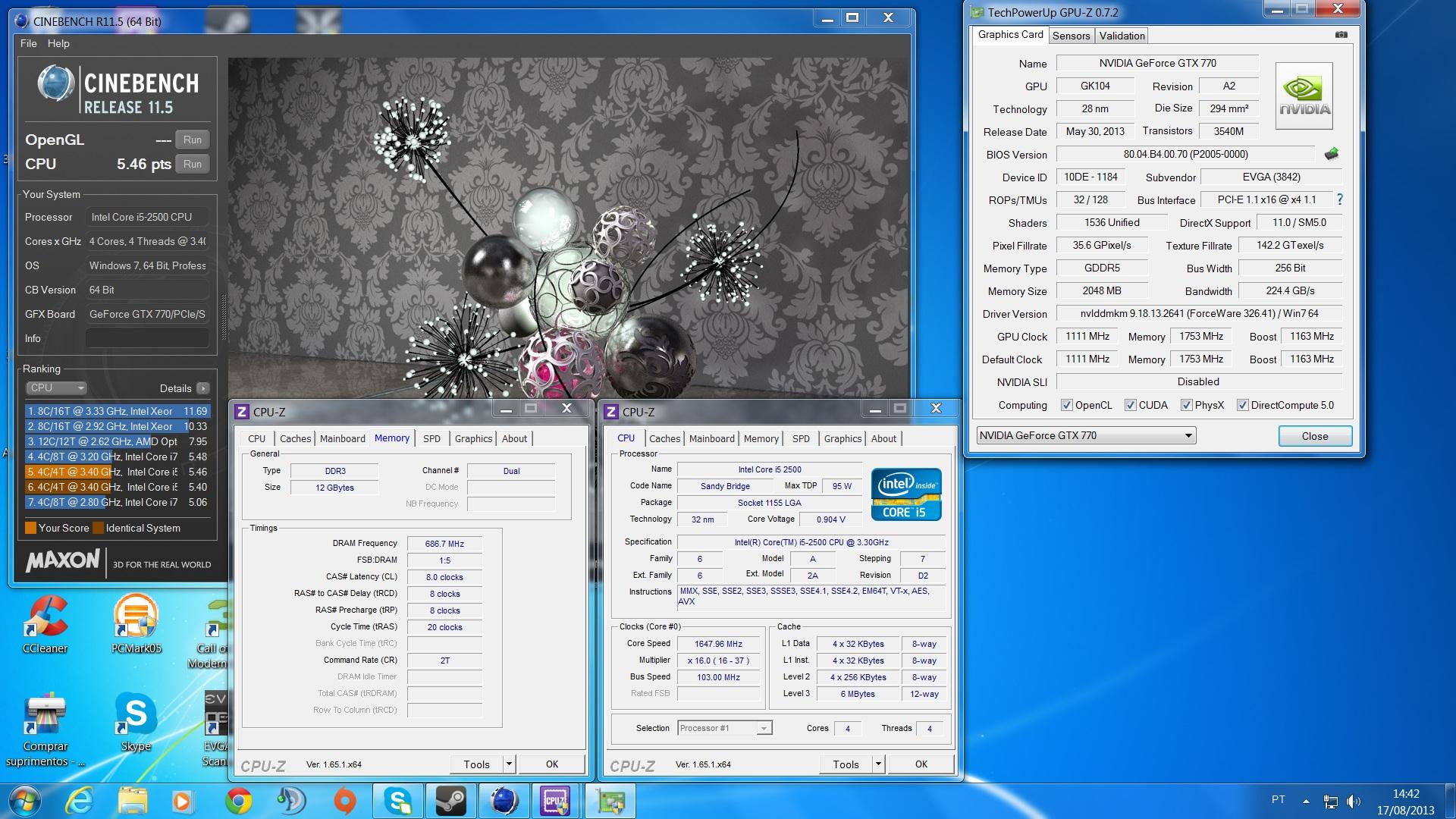Image resolution: width=1456 pixels, height=819 pixels.
Task: Click the GPU-Z screenshot camera icon
Action: [1341, 35]
